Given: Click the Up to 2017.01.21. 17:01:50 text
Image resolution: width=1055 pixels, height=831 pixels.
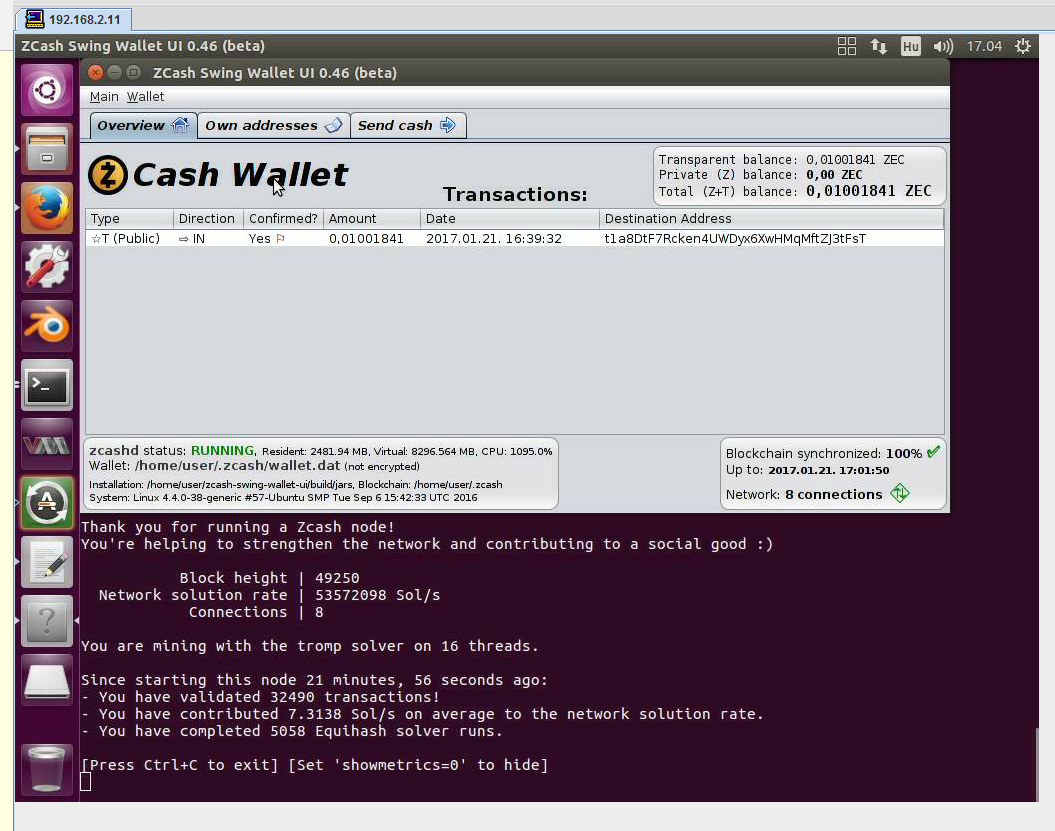Looking at the screenshot, I should (807, 470).
